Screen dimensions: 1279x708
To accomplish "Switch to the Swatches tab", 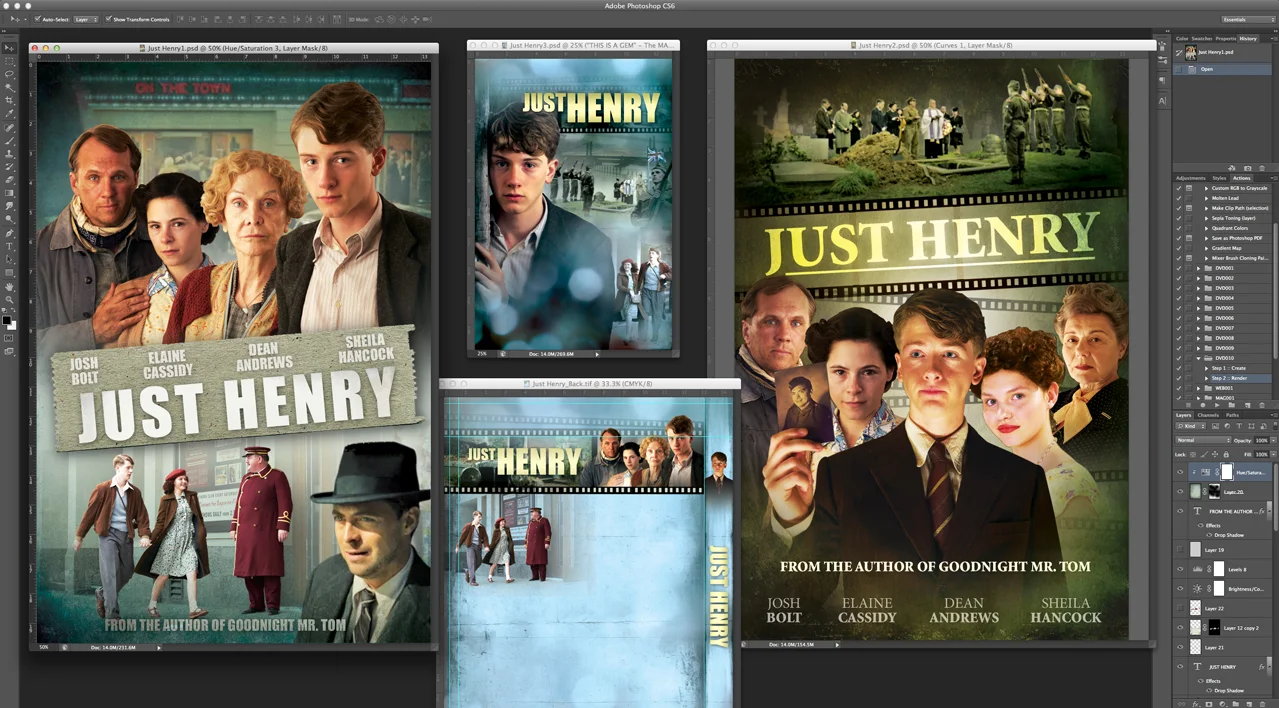I will (x=1202, y=39).
